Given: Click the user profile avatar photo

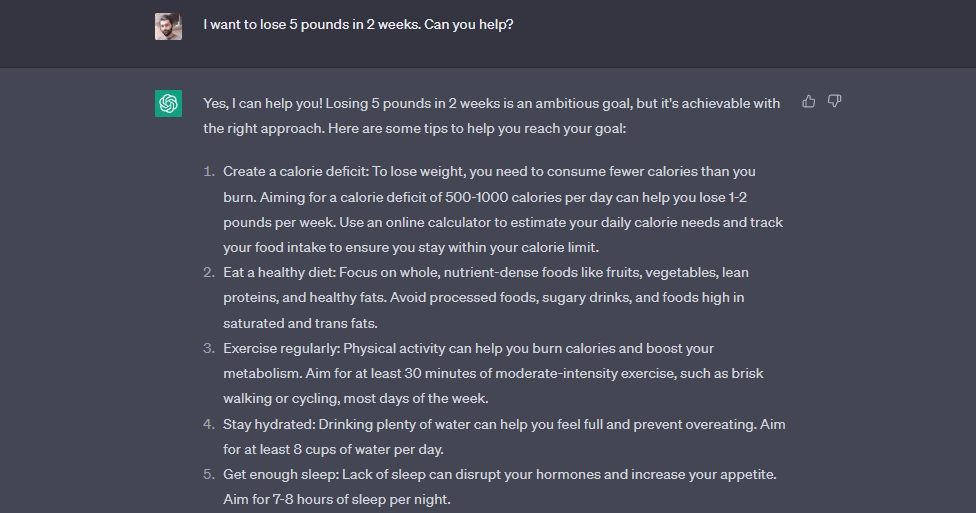Looking at the screenshot, I should point(168,27).
